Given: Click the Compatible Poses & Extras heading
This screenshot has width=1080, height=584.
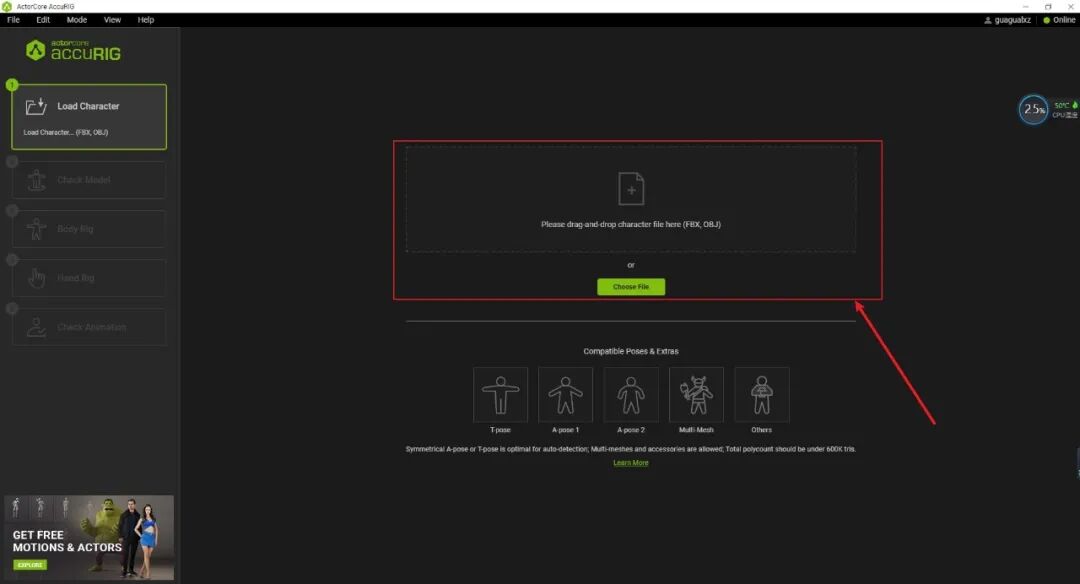Looking at the screenshot, I should pos(631,351).
